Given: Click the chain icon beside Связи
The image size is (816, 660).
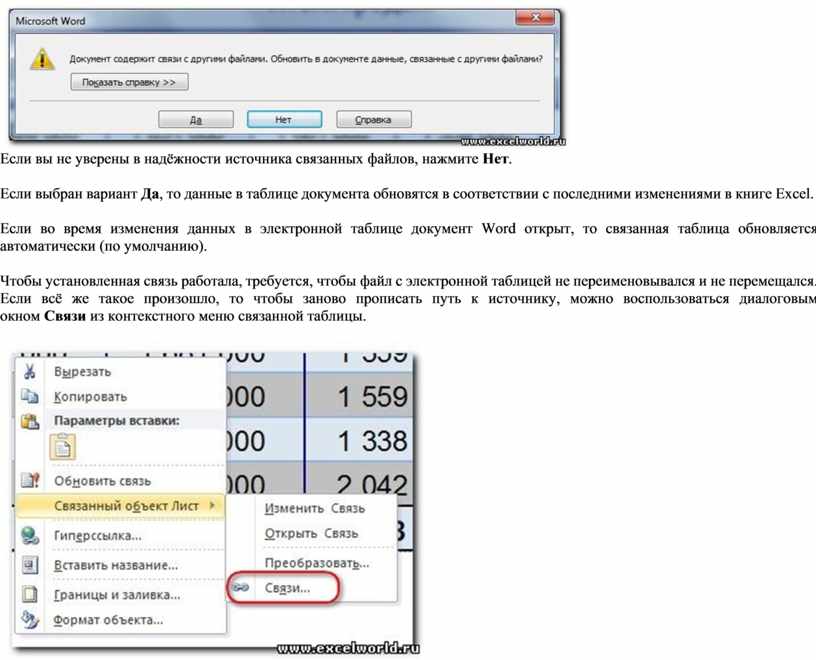Looking at the screenshot, I should coord(241,588).
